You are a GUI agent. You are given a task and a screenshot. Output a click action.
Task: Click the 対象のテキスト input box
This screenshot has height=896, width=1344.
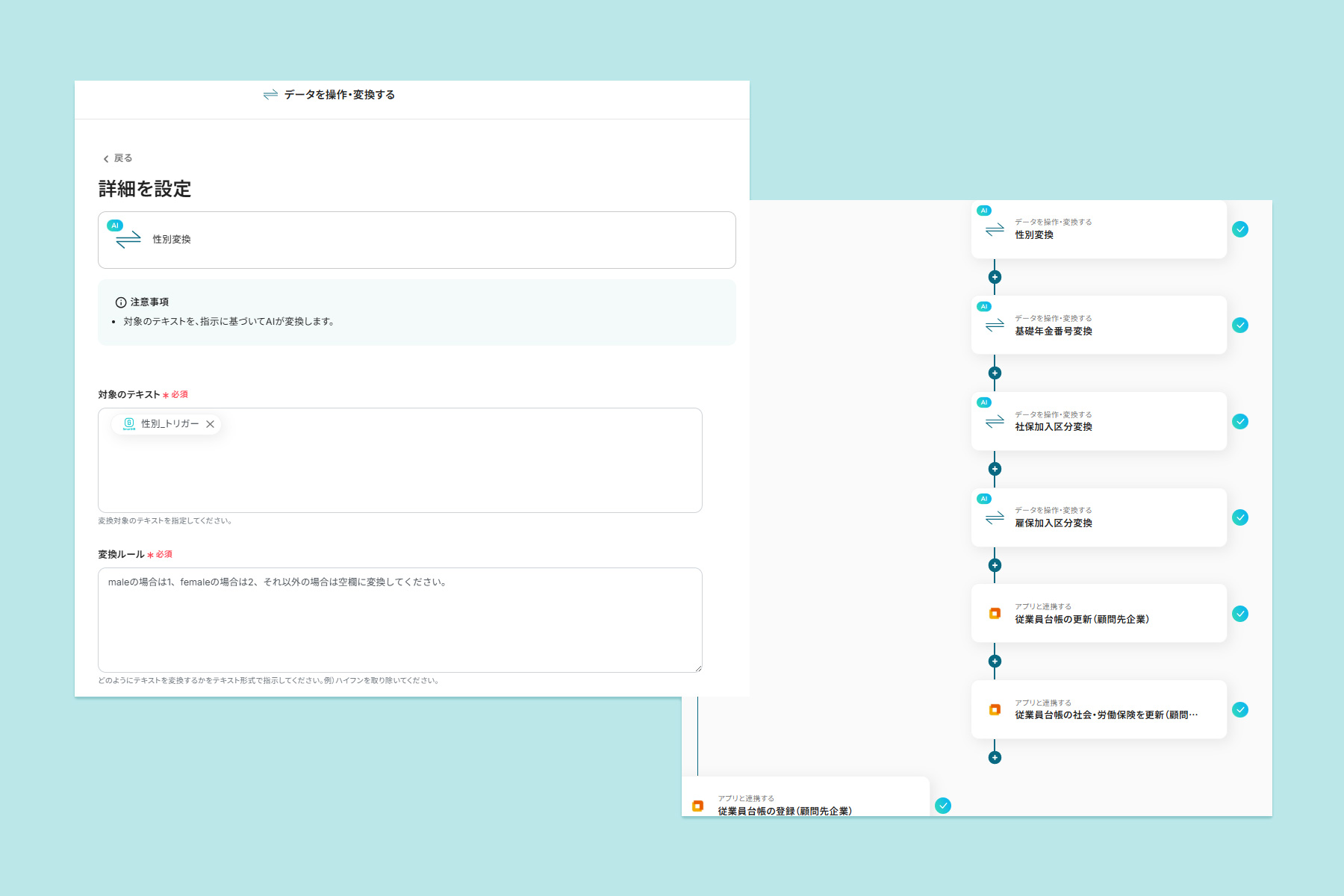click(399, 470)
